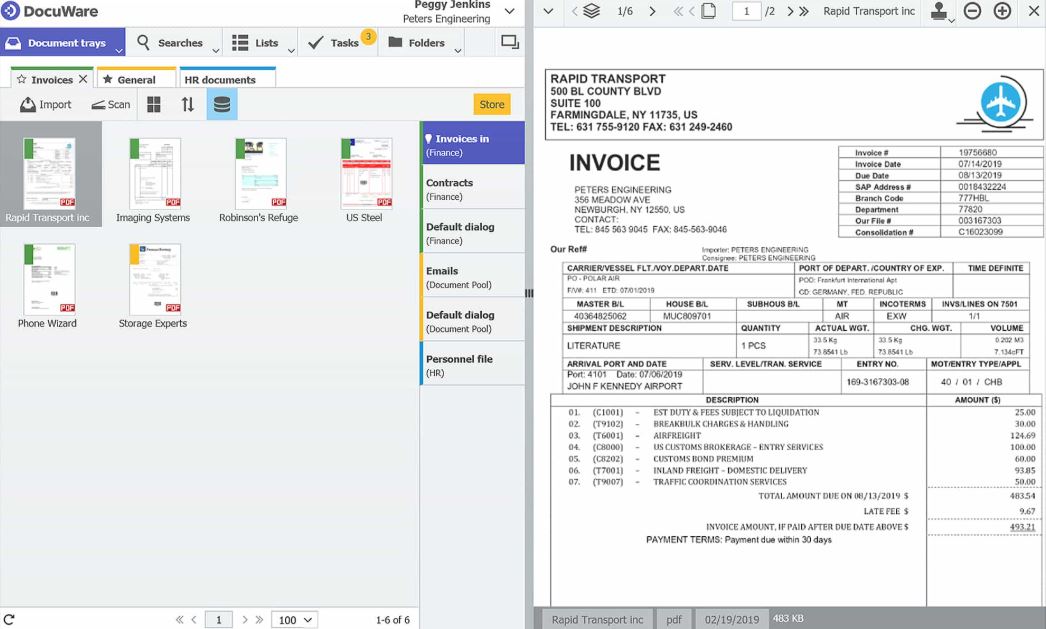Screen dimensions: 1046x629
Task: Open the HR documents tab
Action: coord(220,80)
